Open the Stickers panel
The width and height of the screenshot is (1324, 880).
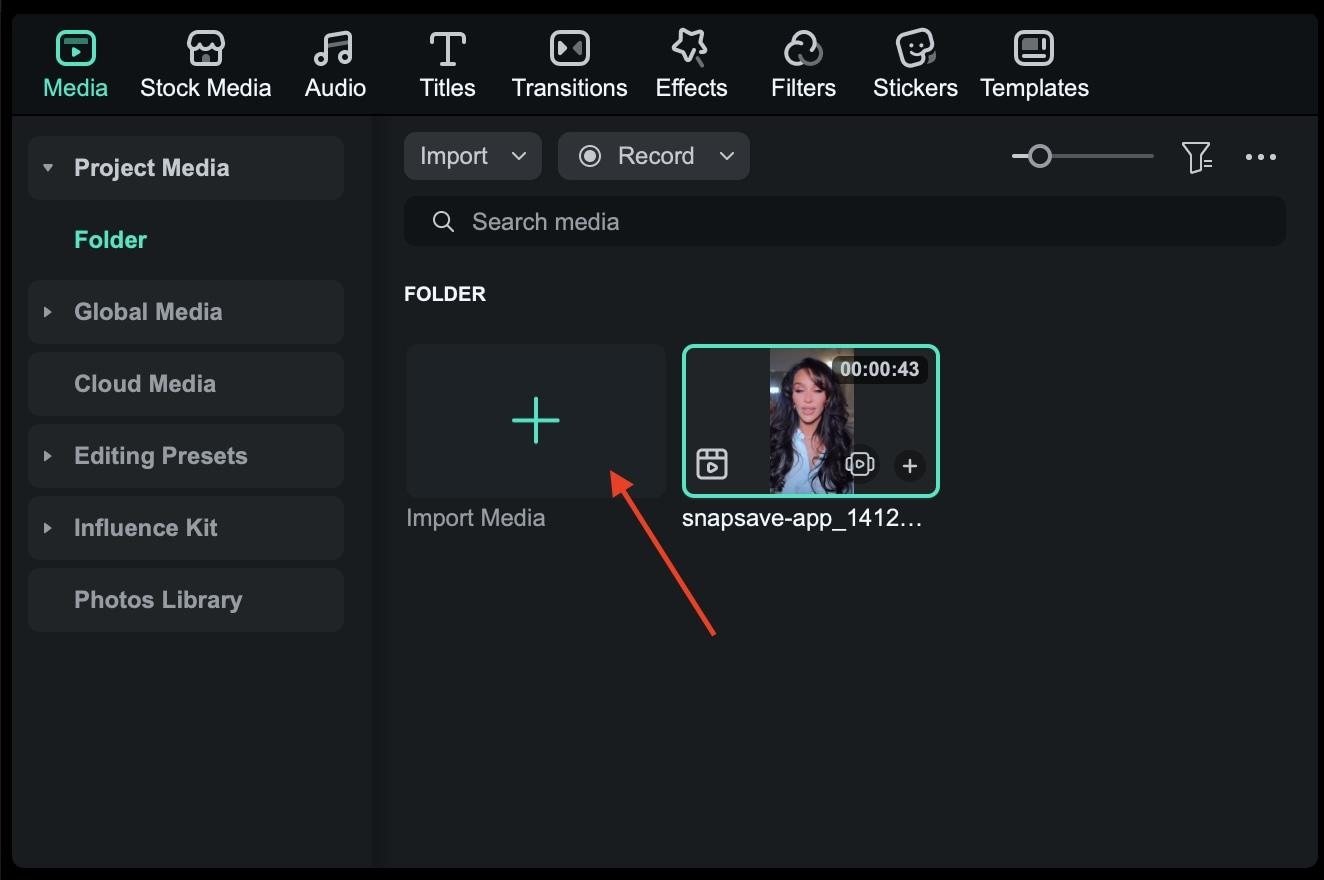tap(913, 62)
